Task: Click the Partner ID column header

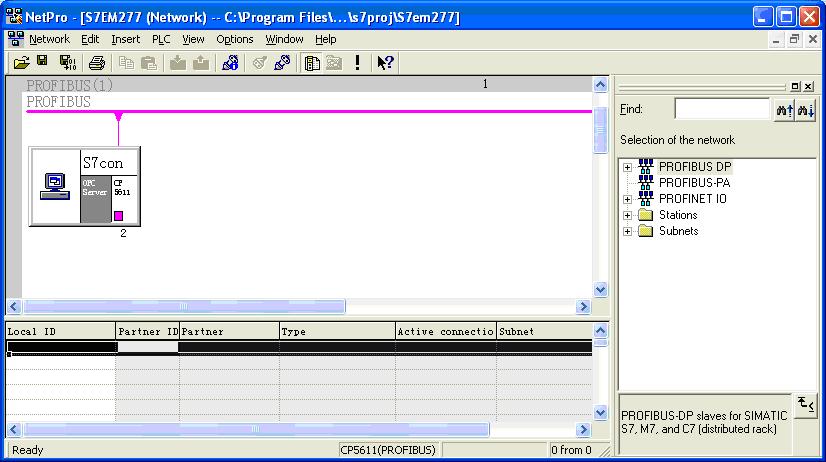Action: 148,331
